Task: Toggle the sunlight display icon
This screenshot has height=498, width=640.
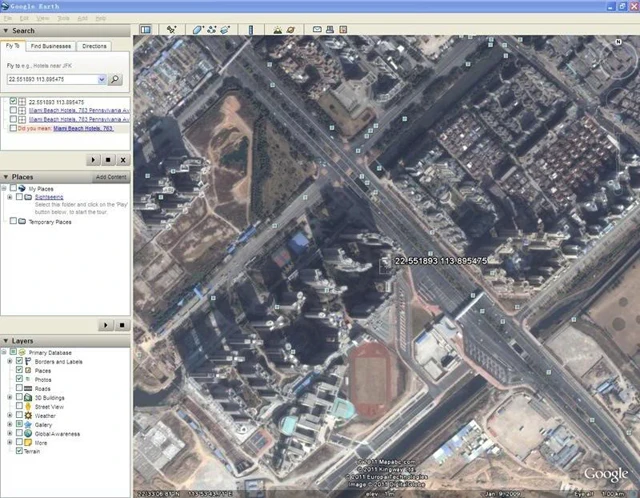Action: coord(277,29)
